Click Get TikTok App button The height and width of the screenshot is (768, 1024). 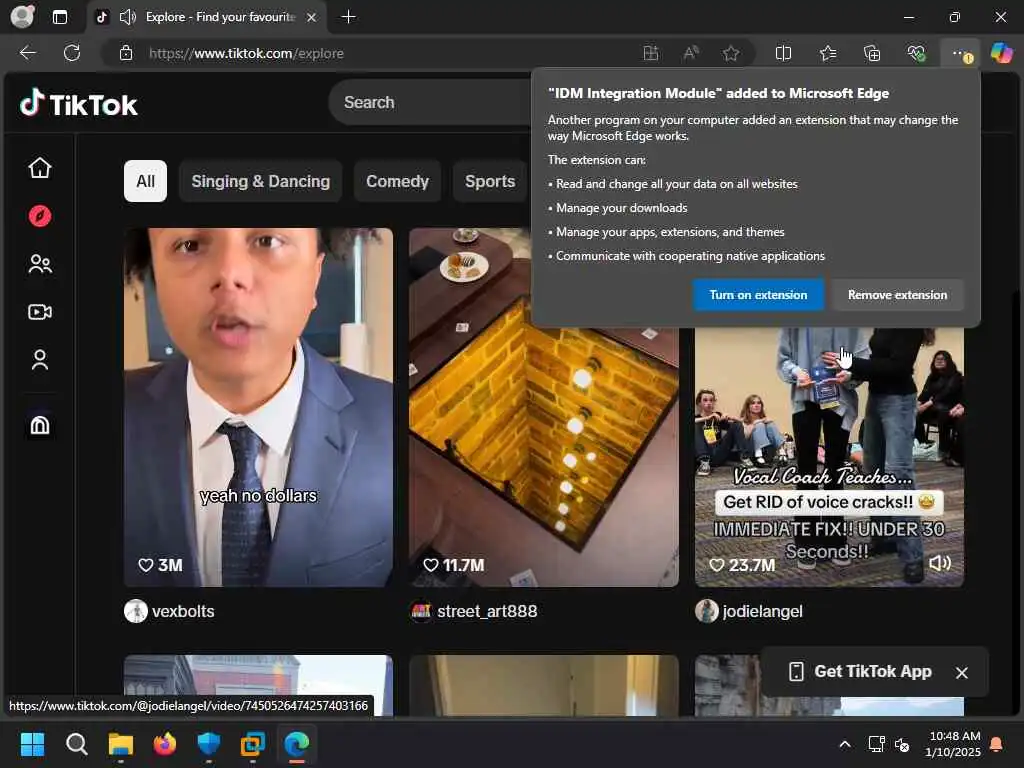pos(860,671)
